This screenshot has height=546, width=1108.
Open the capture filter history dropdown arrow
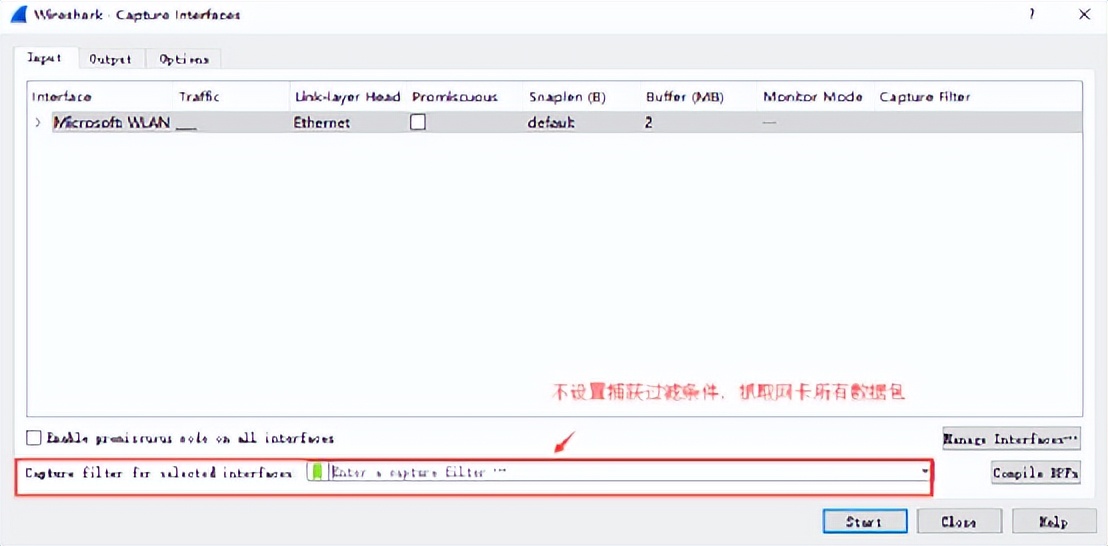[924, 471]
